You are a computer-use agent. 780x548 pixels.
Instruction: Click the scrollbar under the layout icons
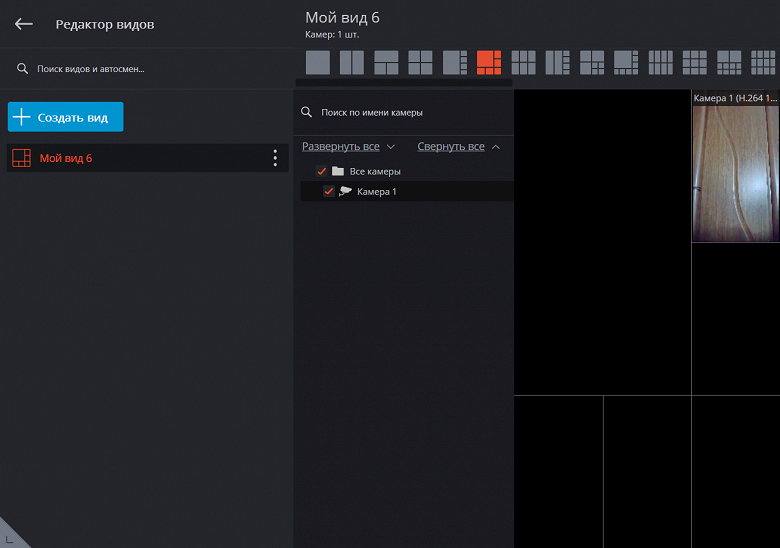[x=404, y=83]
